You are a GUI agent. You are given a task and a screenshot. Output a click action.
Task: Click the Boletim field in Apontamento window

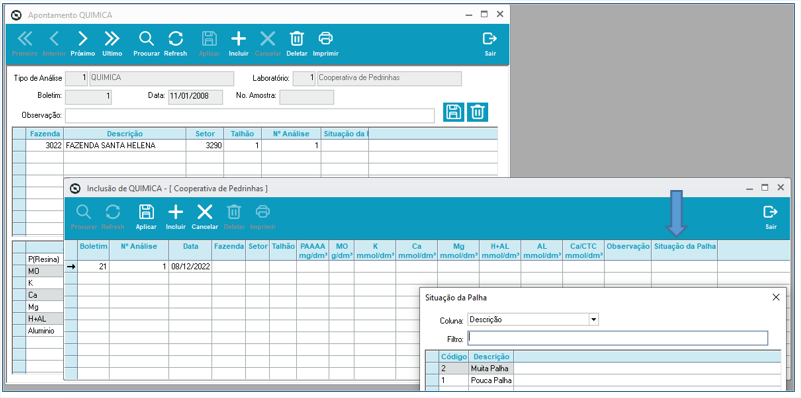pos(88,97)
